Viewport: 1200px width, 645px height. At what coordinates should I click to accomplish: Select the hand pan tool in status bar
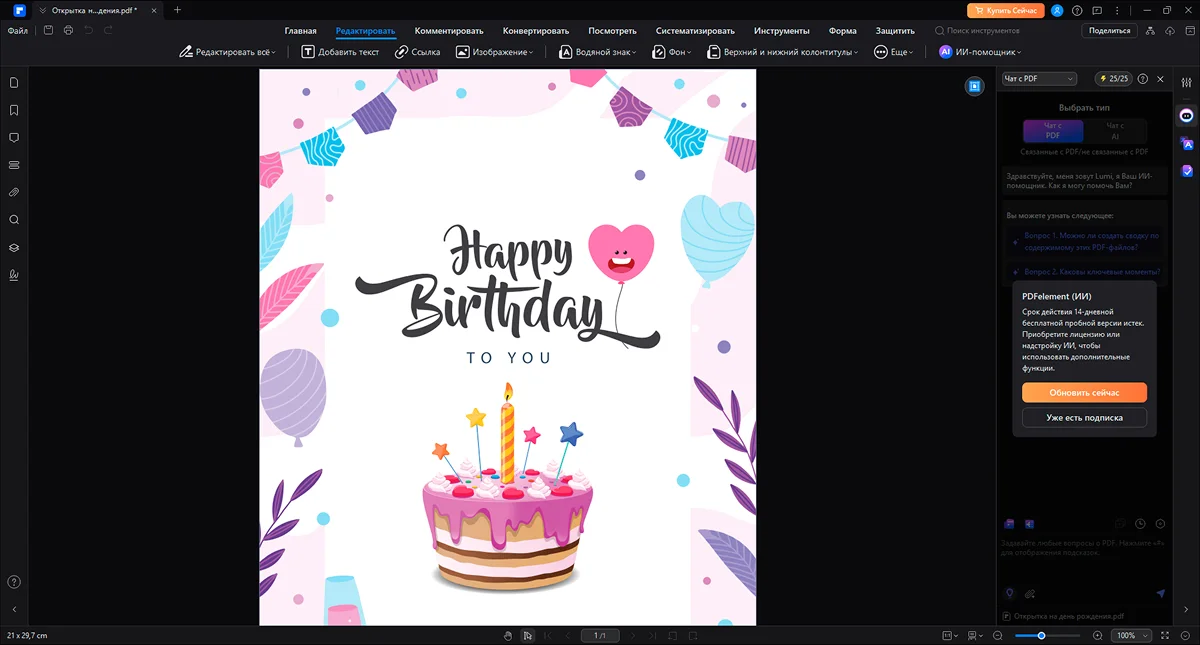click(508, 635)
